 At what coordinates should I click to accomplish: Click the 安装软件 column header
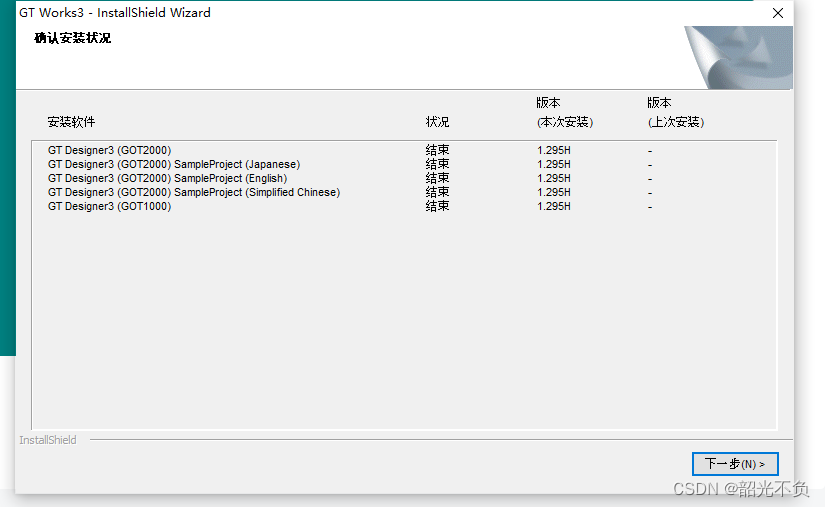point(71,122)
